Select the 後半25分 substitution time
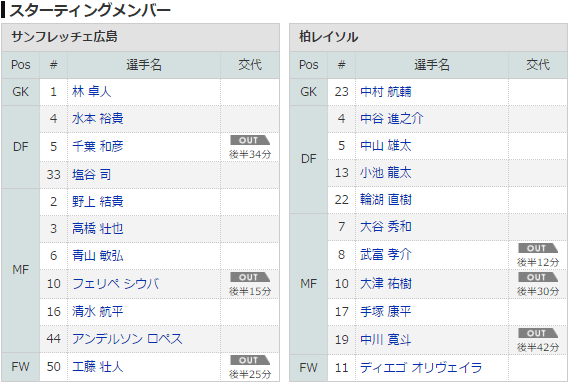This screenshot has width=573, height=387. (250, 375)
